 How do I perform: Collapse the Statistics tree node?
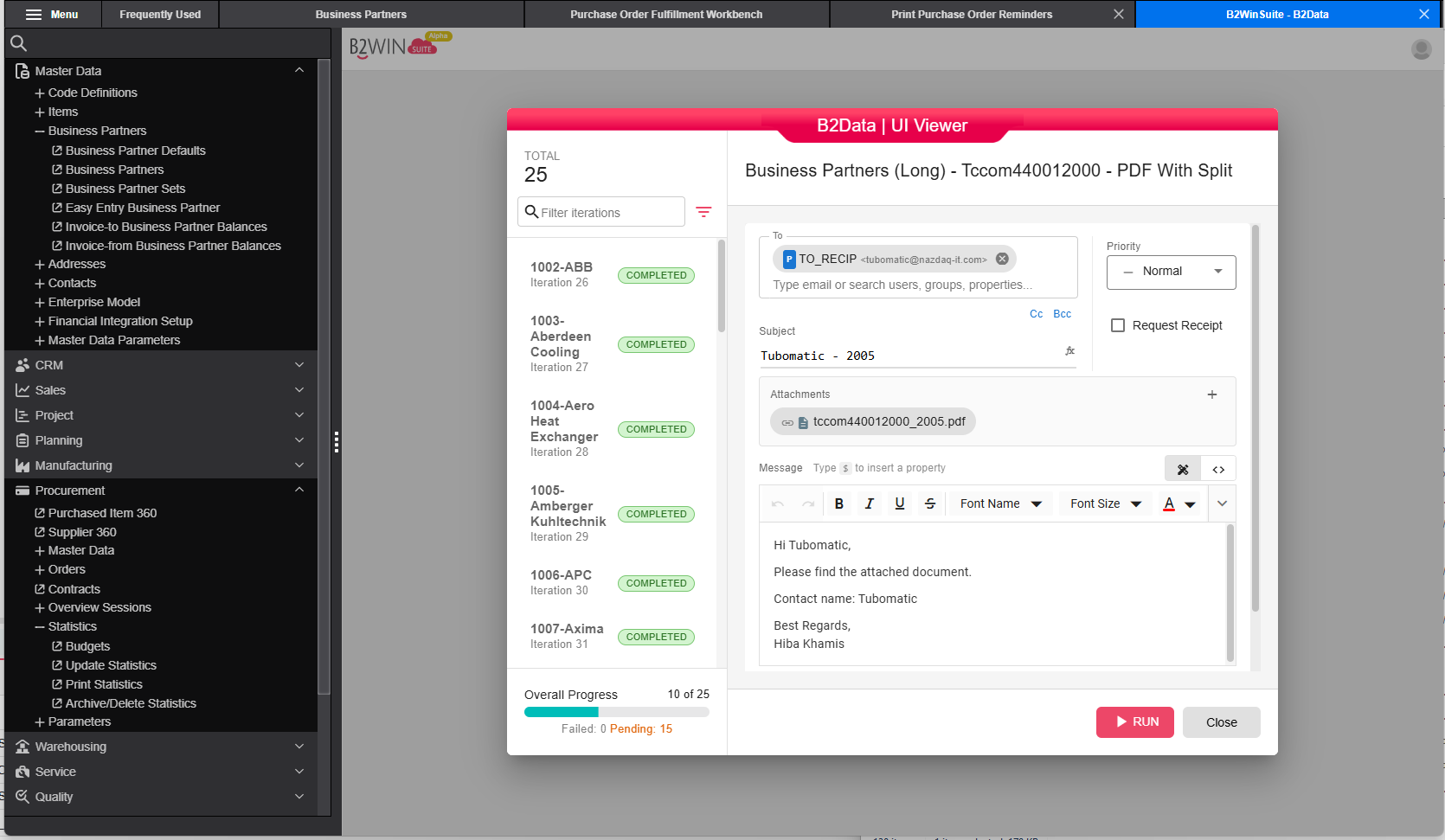click(x=40, y=626)
